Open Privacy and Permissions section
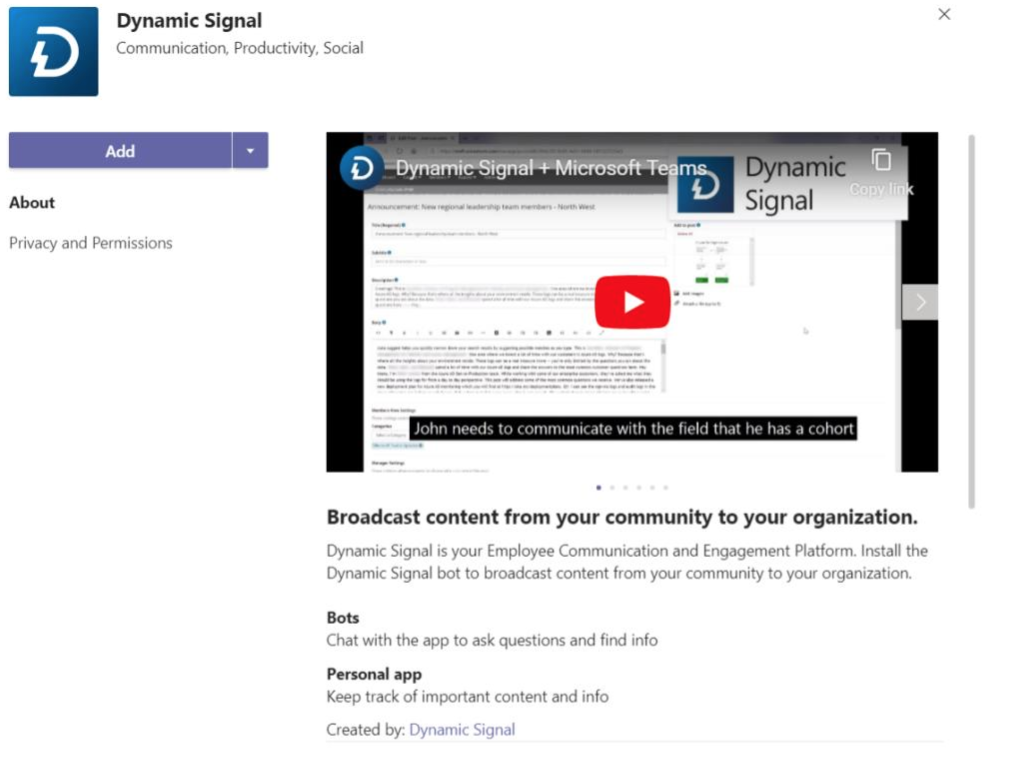1020x762 pixels. pyautogui.click(x=91, y=243)
